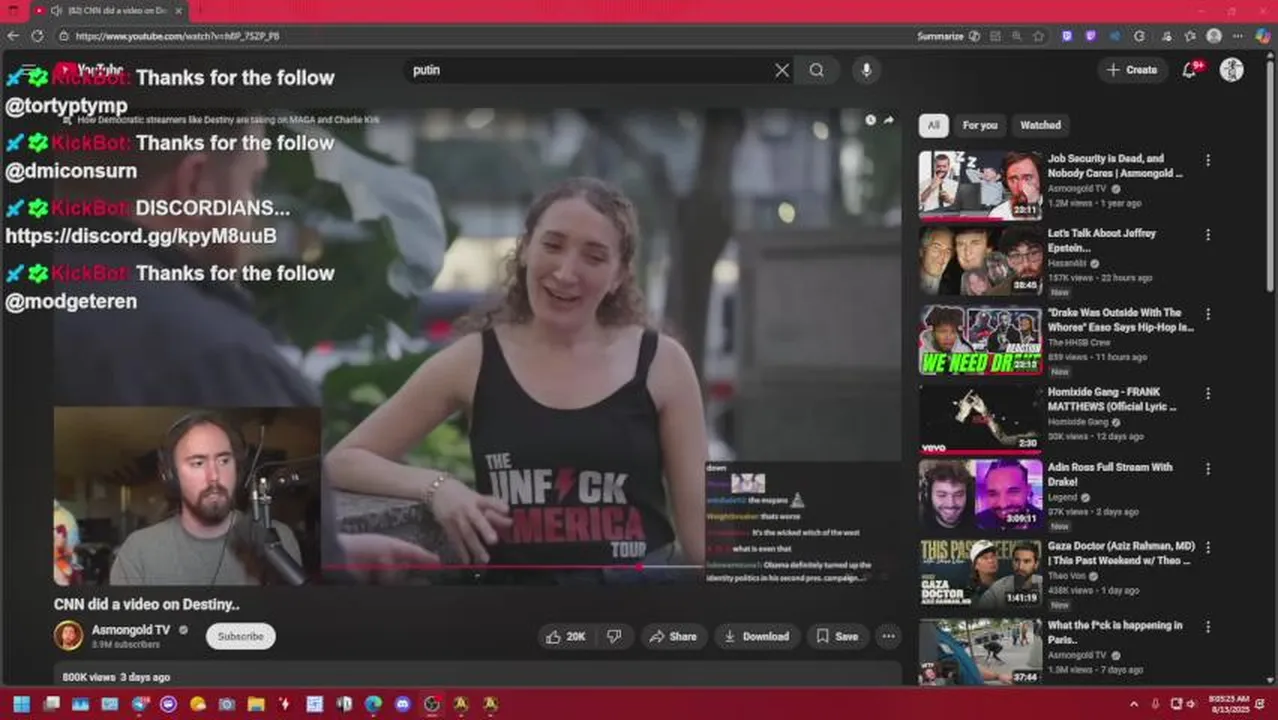1278x720 pixels.
Task: Click the YouTube search magnifier button
Action: 817,70
